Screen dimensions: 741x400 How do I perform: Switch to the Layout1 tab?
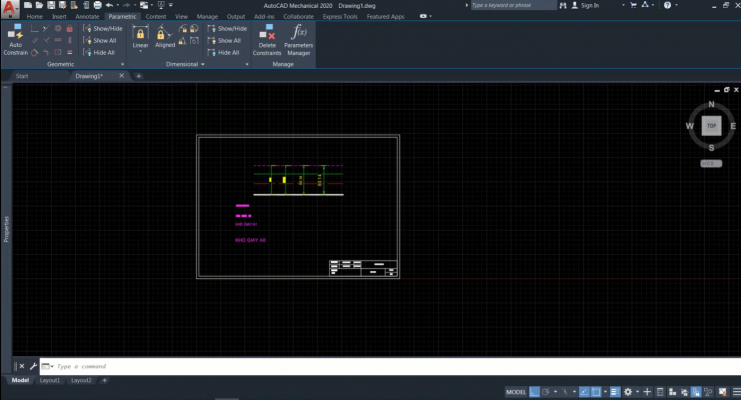point(50,381)
